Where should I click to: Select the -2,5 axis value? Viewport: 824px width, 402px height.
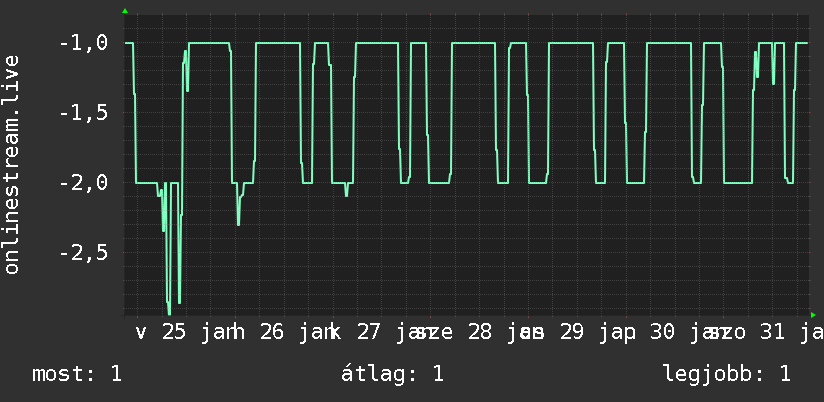click(x=84, y=253)
